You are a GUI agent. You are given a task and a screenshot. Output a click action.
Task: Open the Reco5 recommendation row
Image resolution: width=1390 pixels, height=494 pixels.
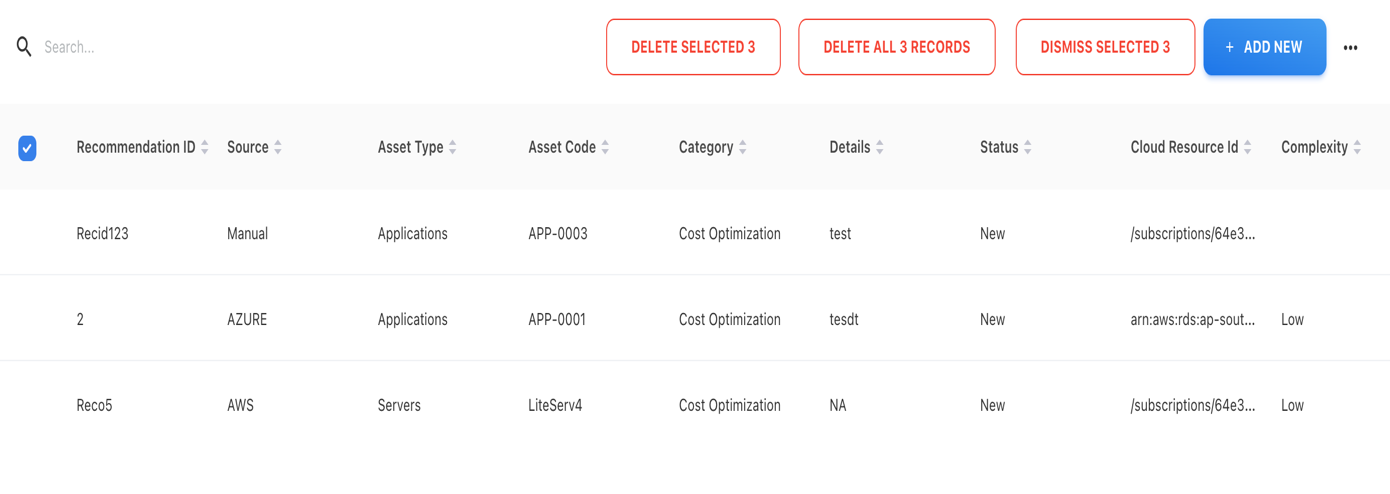(x=94, y=405)
